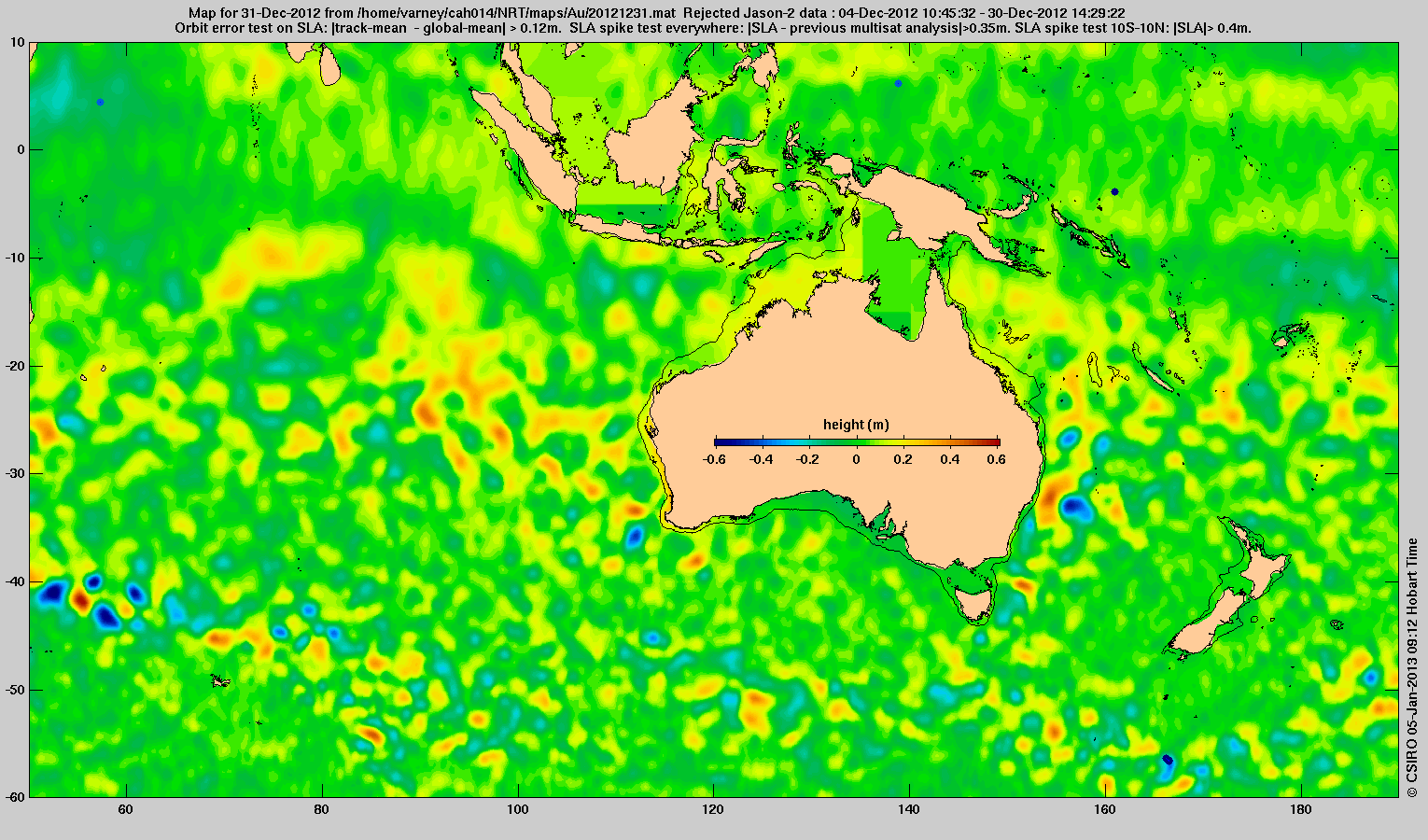This screenshot has height=840, width=1428.
Task: Click latitude axis label '-40'
Action: (x=16, y=581)
